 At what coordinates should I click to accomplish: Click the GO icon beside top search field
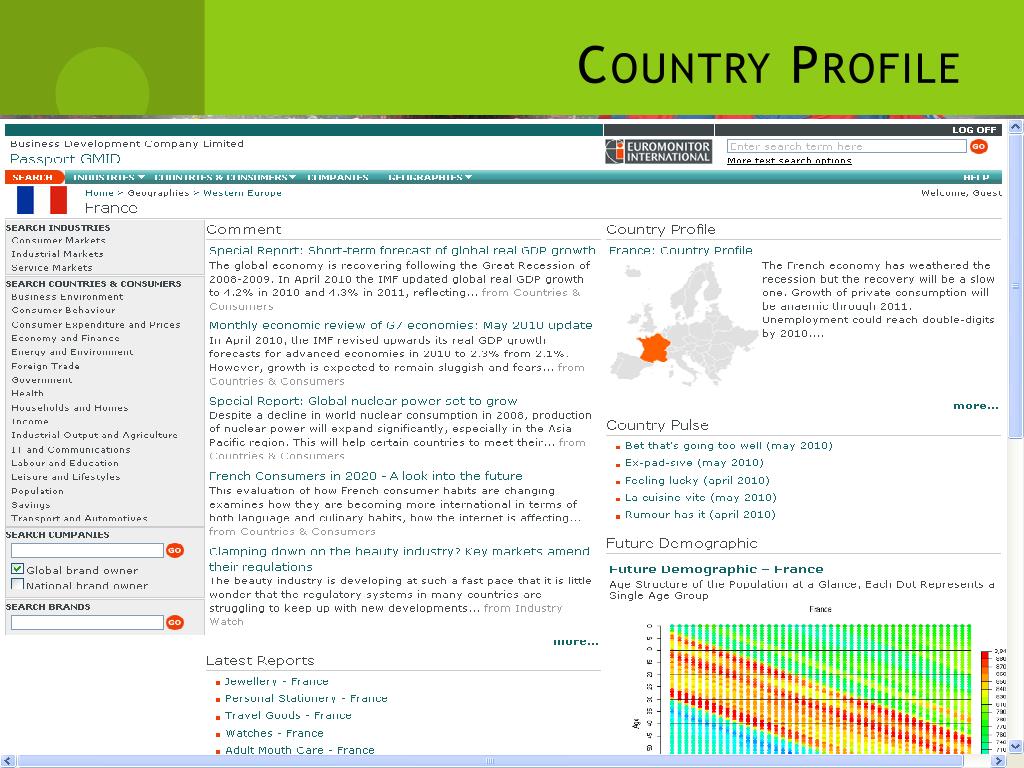[x=978, y=146]
